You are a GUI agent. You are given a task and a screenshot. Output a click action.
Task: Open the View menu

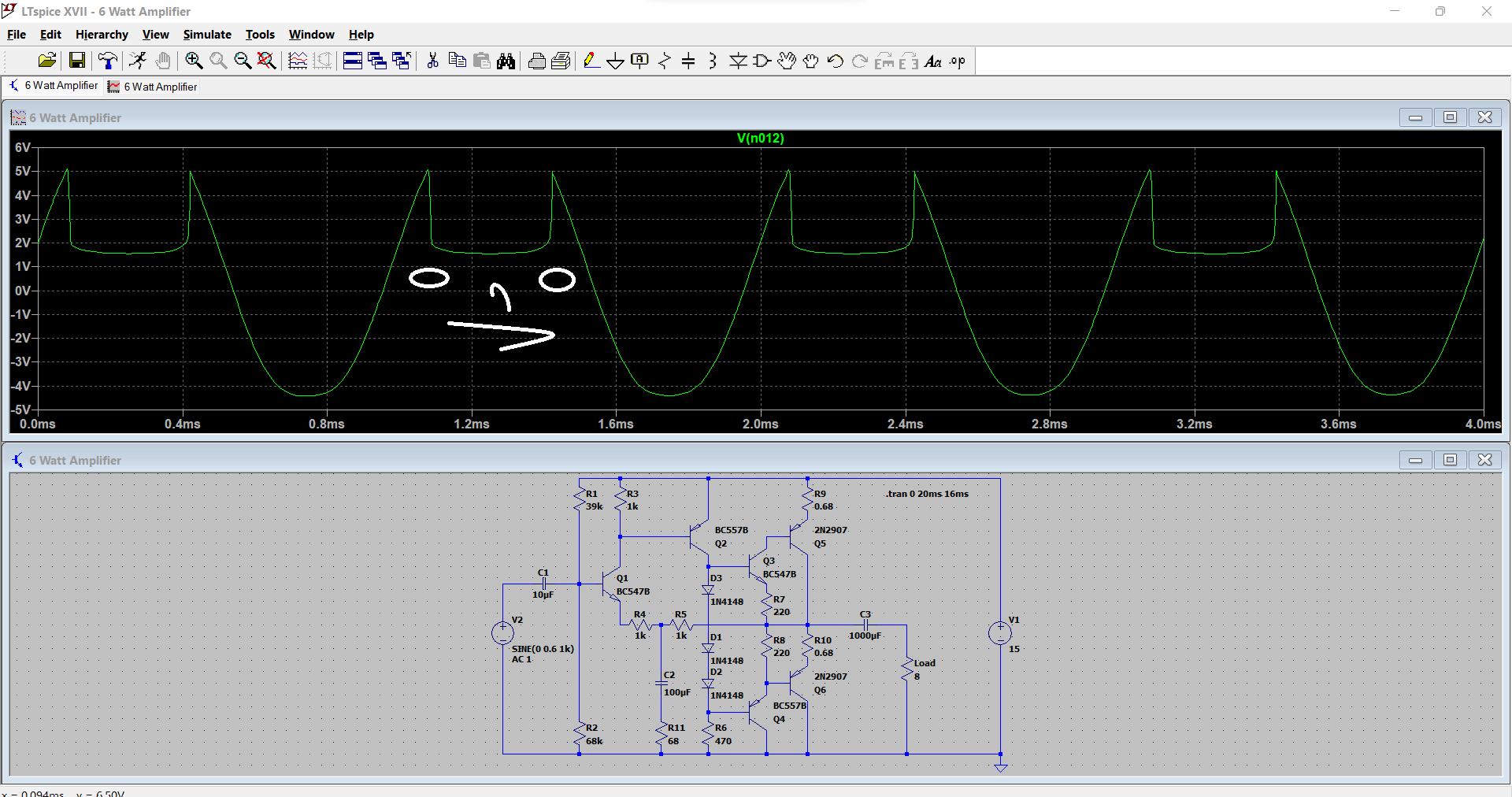(x=155, y=35)
